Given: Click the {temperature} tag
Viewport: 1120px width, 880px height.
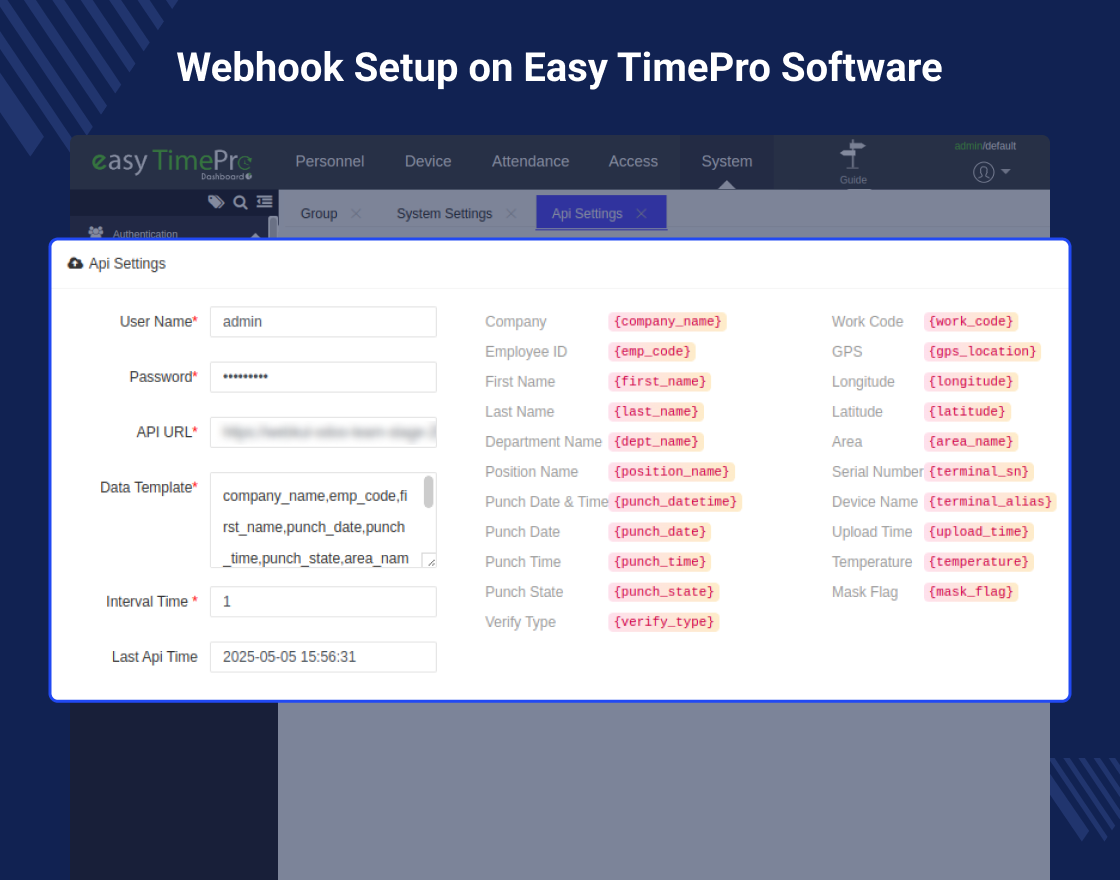Looking at the screenshot, I should pyautogui.click(x=979, y=561).
